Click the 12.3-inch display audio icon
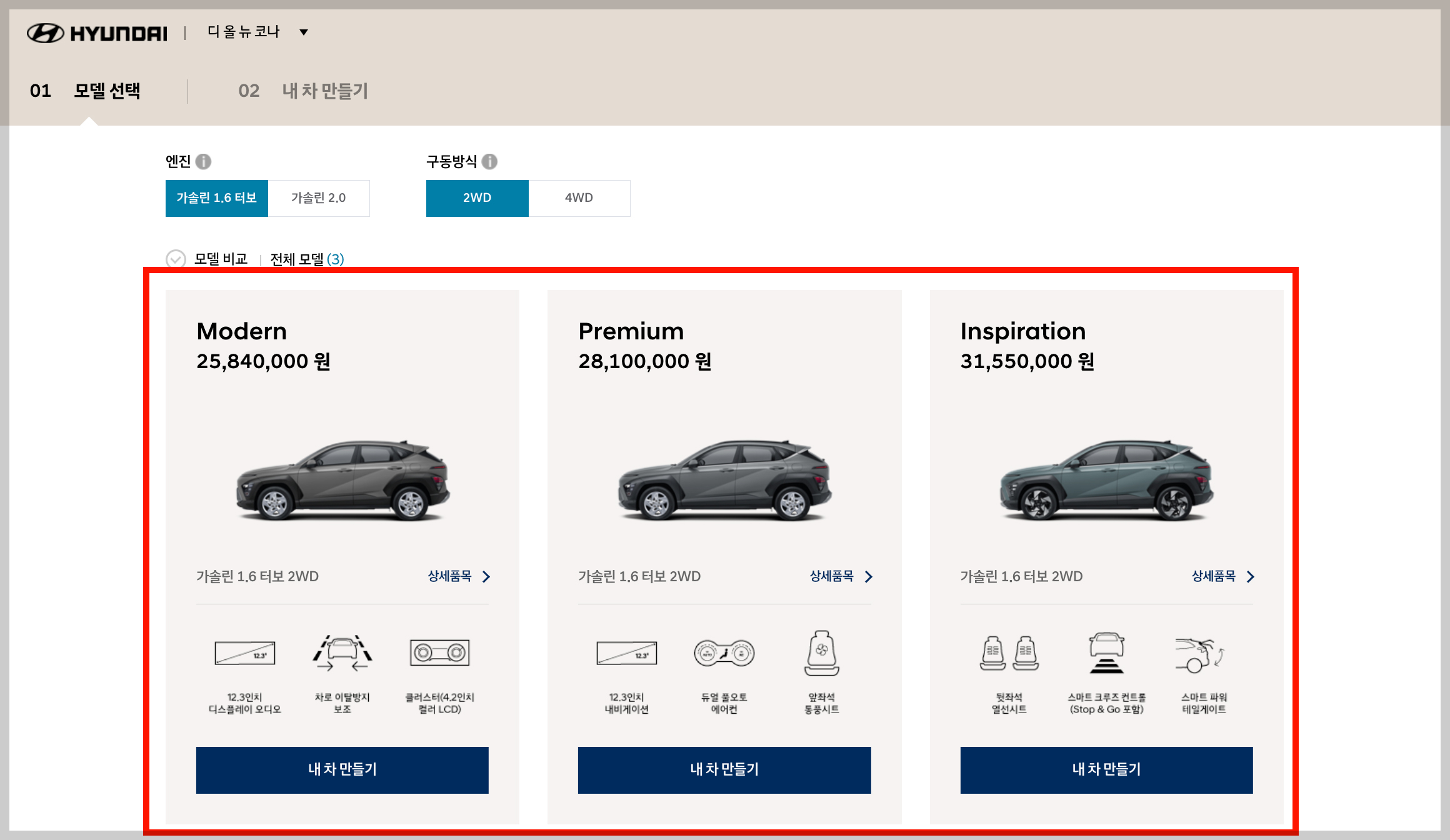 point(244,653)
